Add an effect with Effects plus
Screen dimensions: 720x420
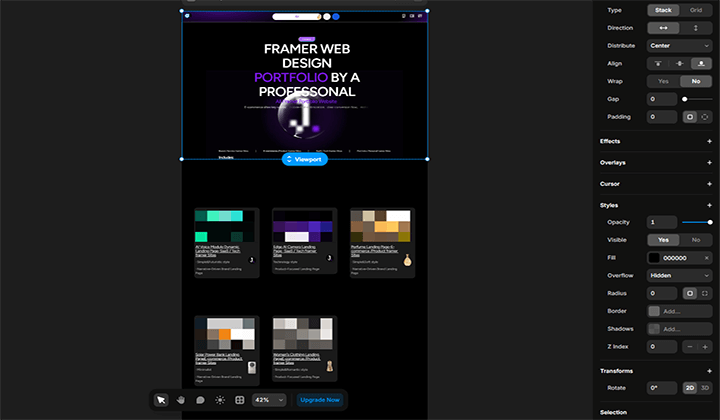(709, 141)
